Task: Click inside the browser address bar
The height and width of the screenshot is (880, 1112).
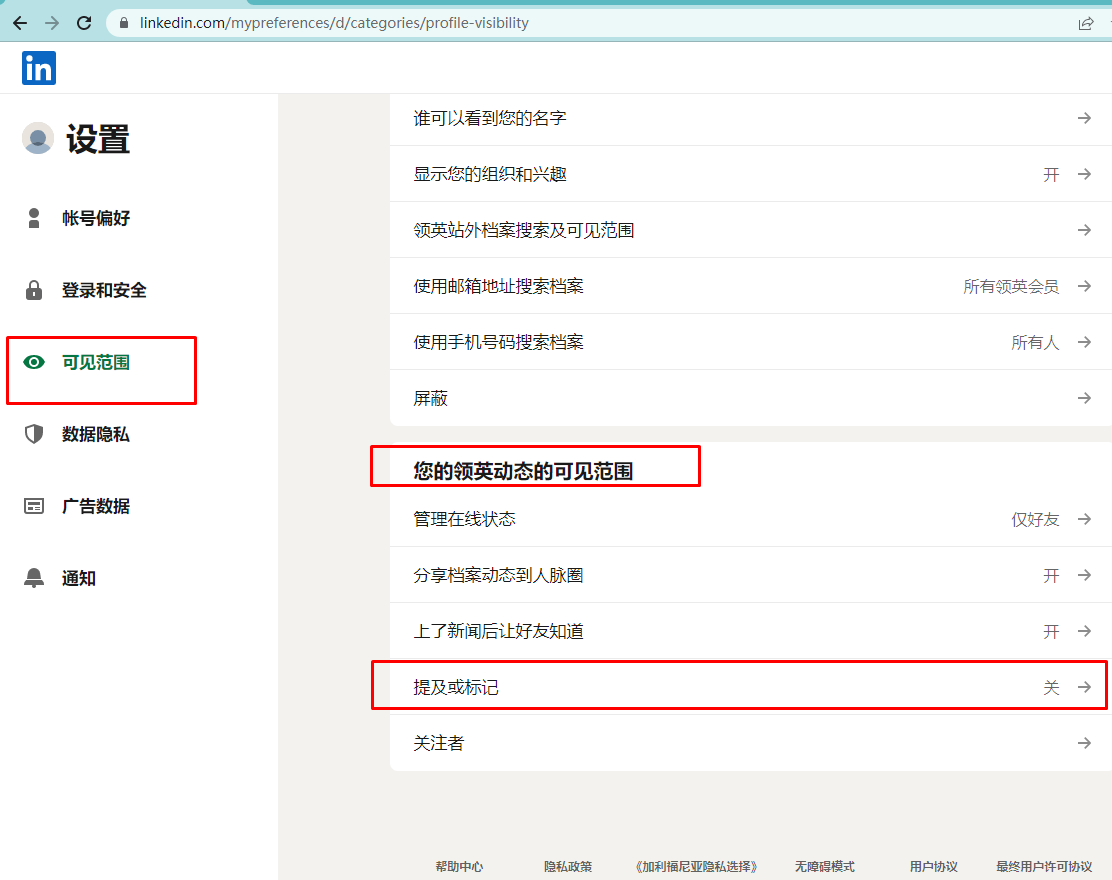Action: coord(400,22)
